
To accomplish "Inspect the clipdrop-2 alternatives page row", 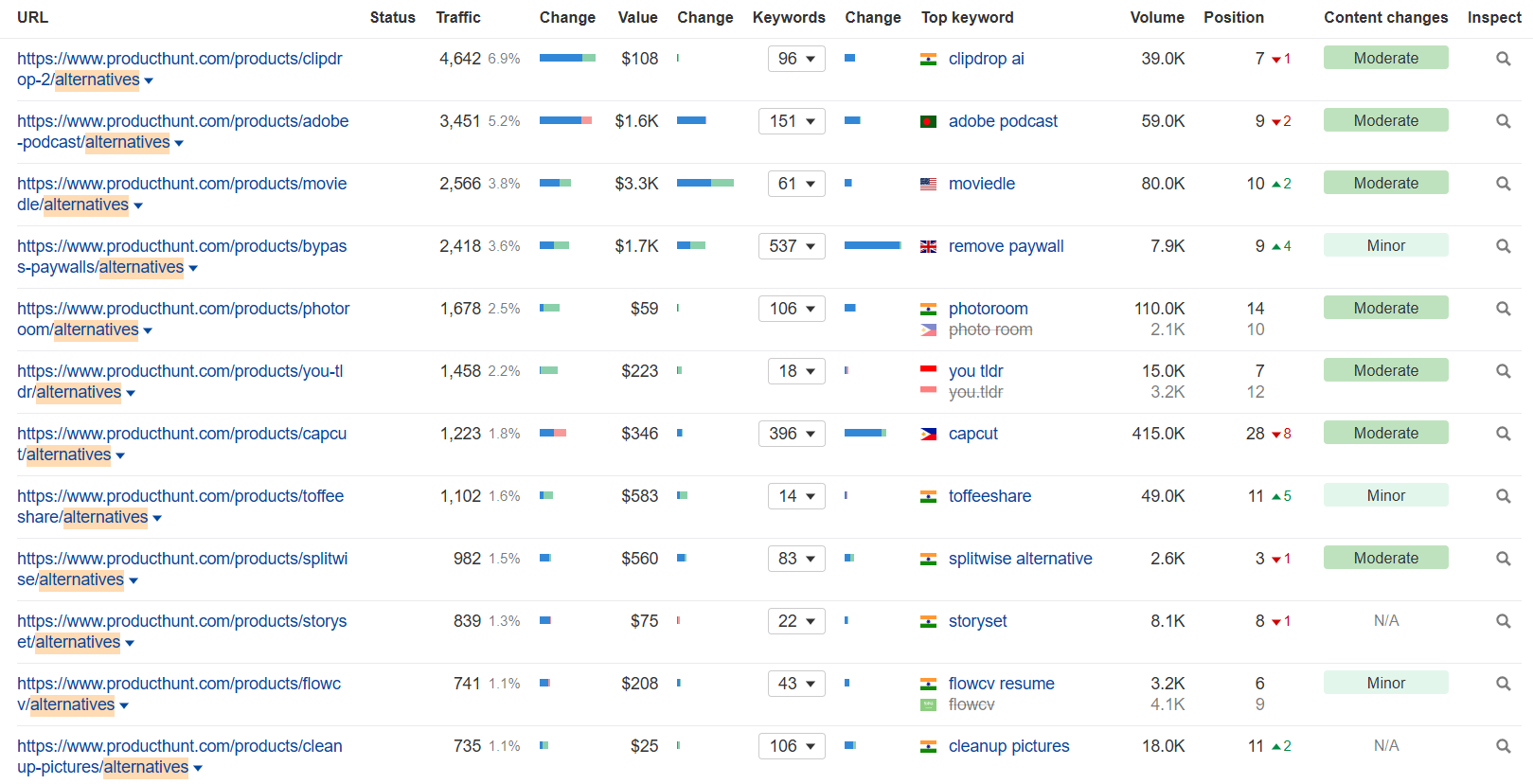I will coord(1503,59).
